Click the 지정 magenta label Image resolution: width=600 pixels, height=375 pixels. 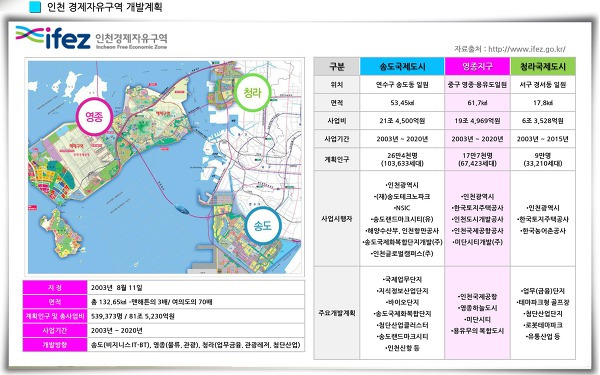click(x=55, y=287)
